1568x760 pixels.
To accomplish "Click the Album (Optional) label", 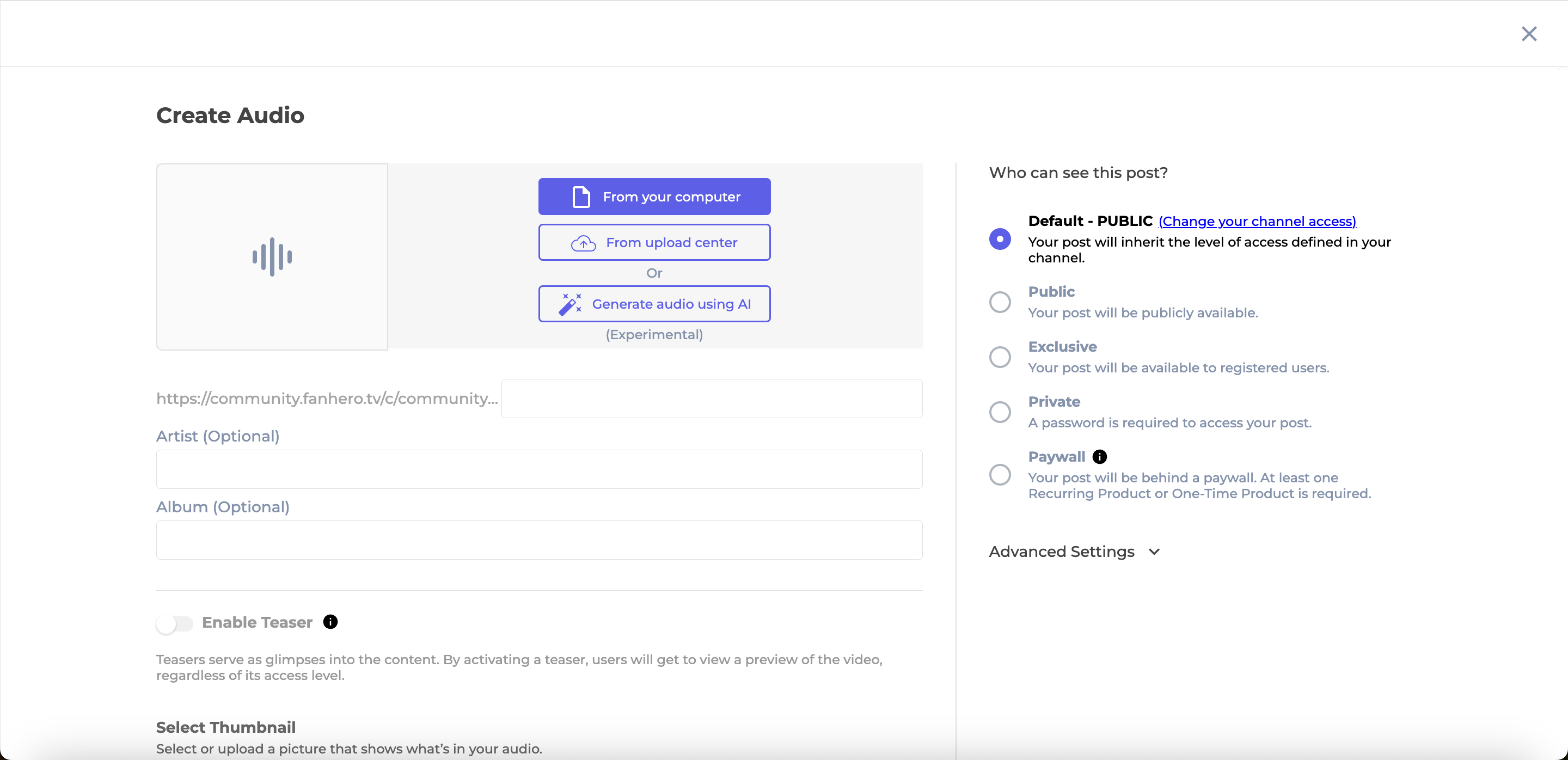I will 223,507.
